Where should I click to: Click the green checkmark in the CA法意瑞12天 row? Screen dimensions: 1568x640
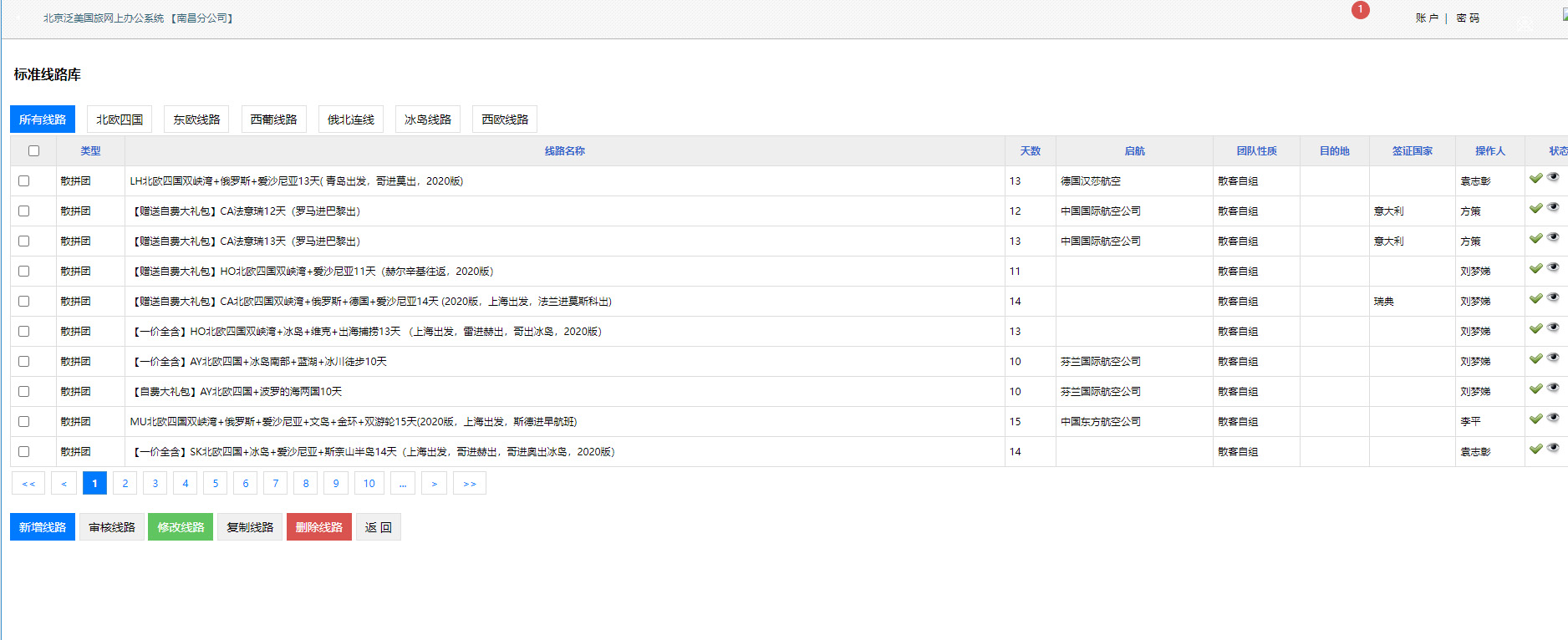(1536, 208)
